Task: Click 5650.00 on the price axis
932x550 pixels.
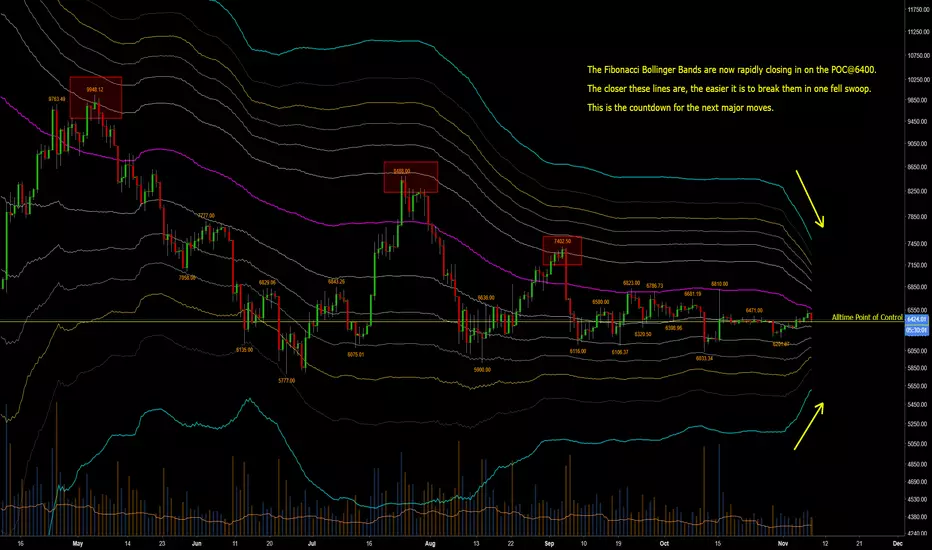Action: [x=918, y=386]
